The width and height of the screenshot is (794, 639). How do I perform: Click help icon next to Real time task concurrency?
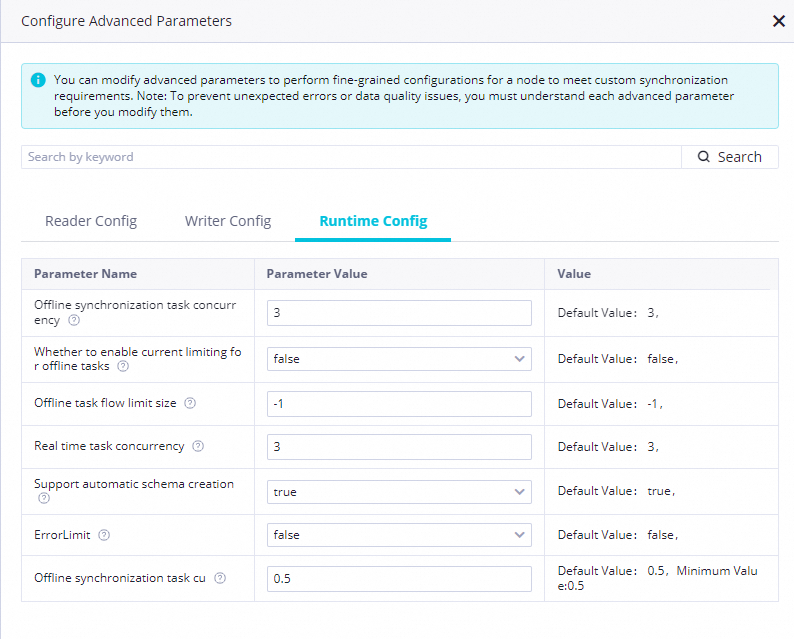198,446
